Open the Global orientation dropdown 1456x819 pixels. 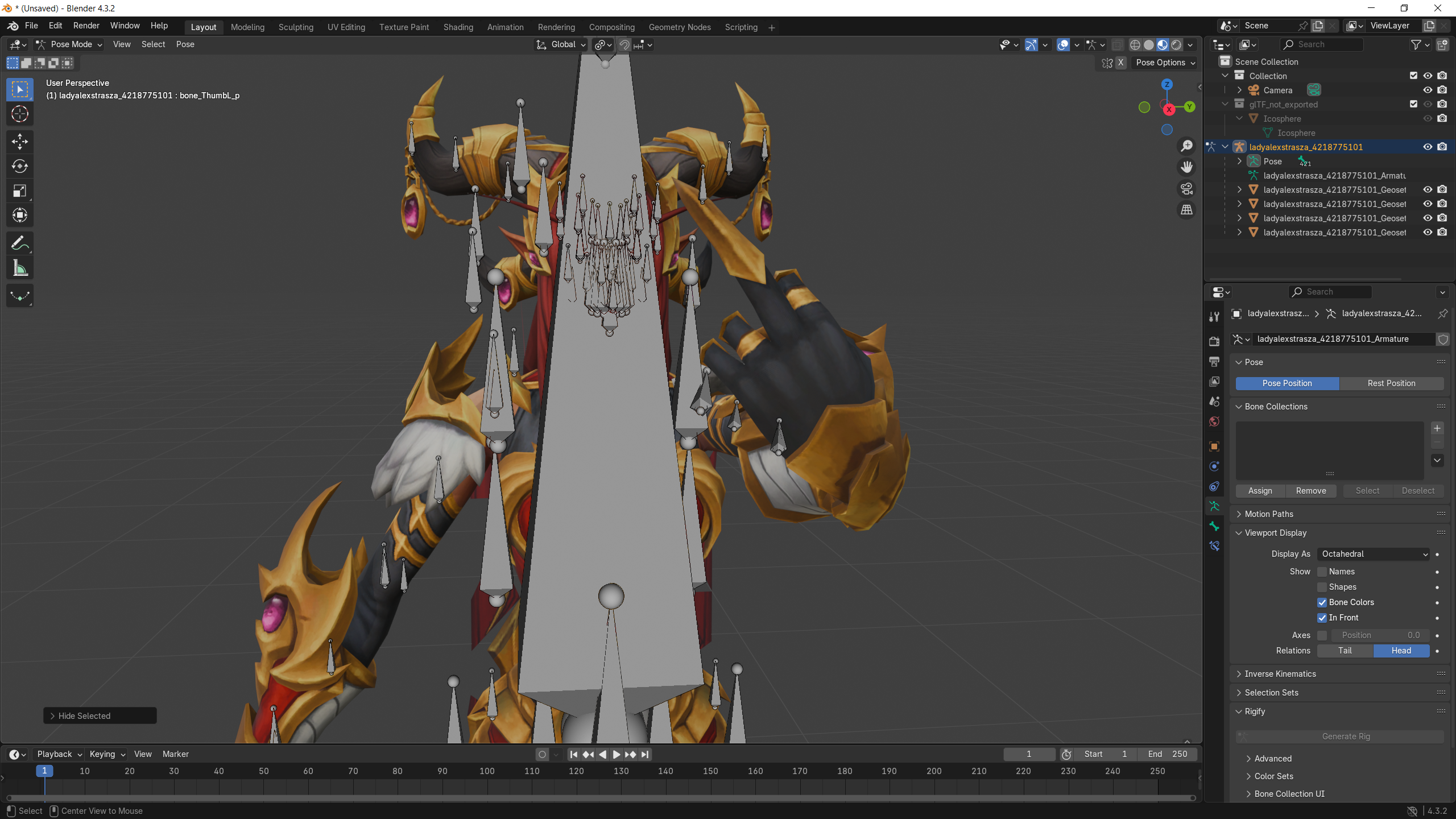pos(560,44)
